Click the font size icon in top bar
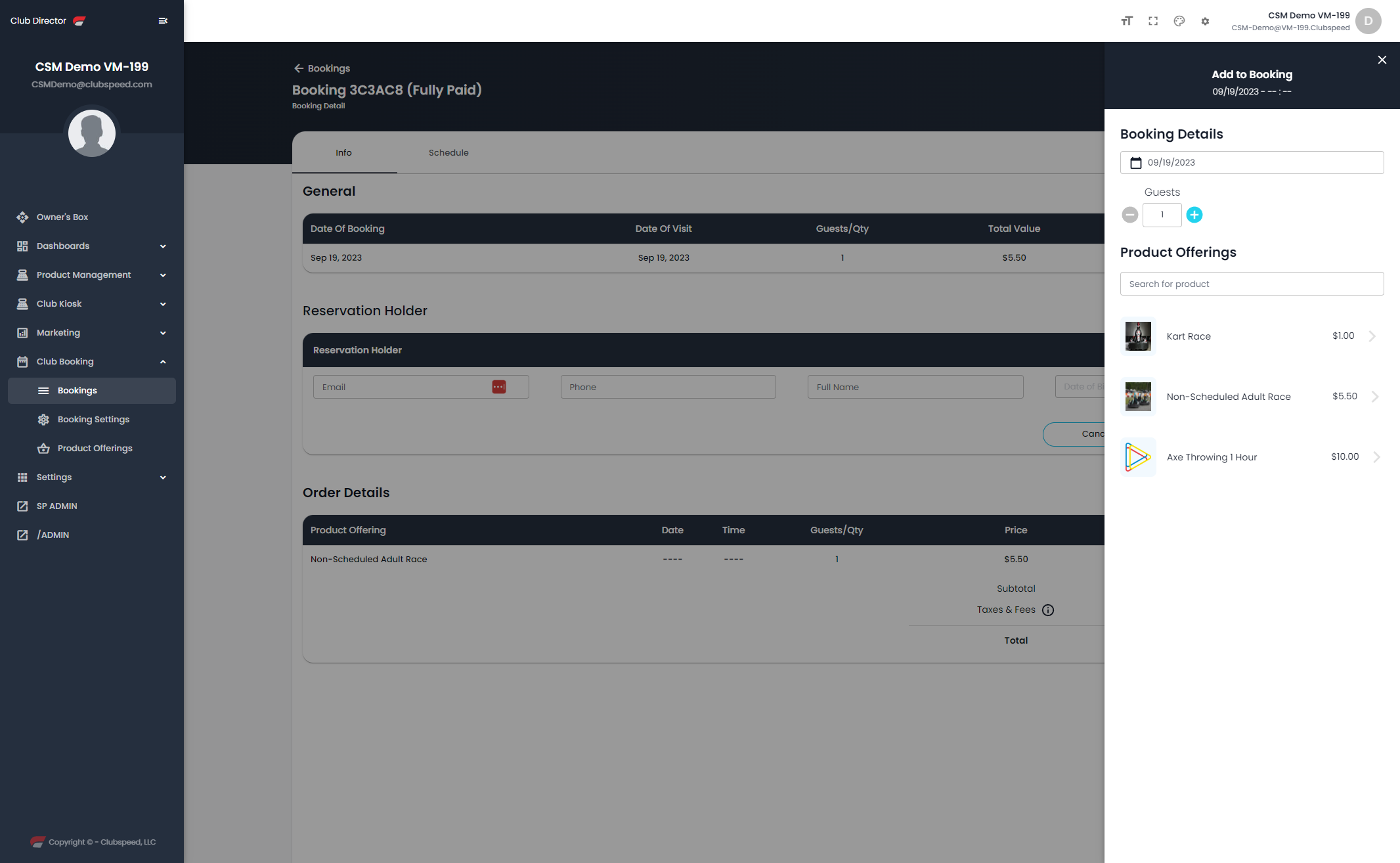 [x=1127, y=21]
